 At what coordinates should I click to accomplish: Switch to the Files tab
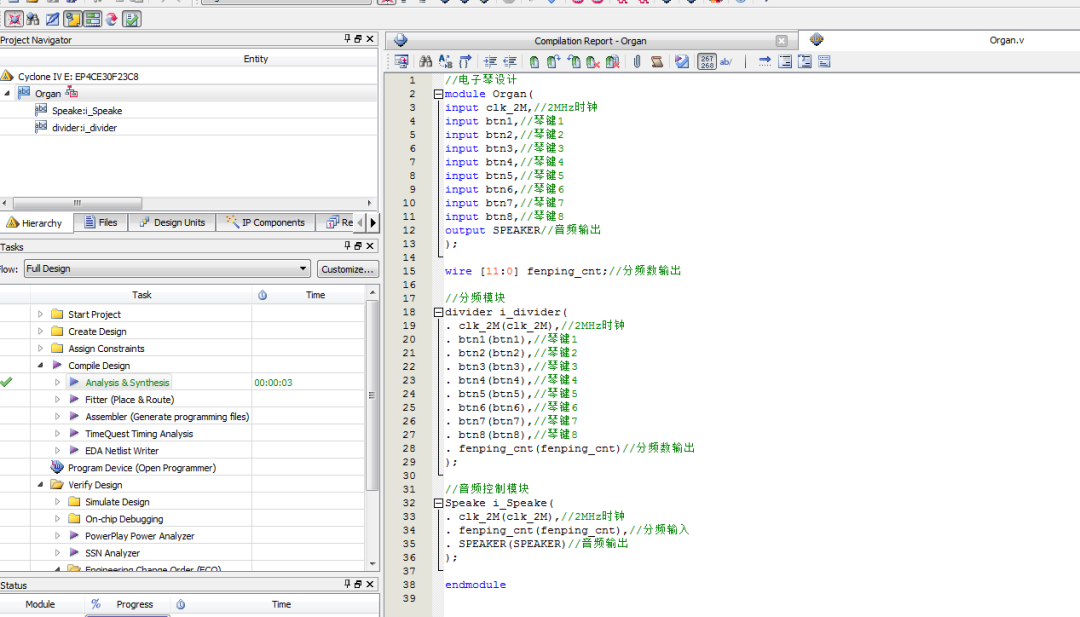tap(100, 223)
